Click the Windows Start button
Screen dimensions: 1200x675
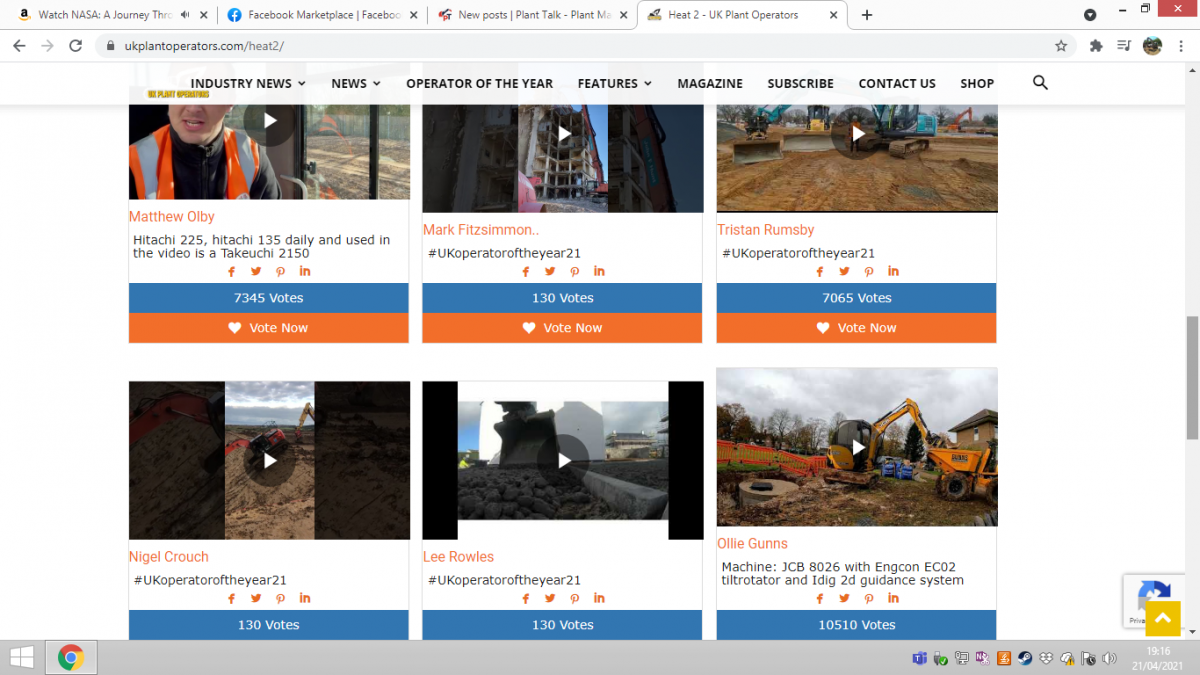[x=20, y=657]
